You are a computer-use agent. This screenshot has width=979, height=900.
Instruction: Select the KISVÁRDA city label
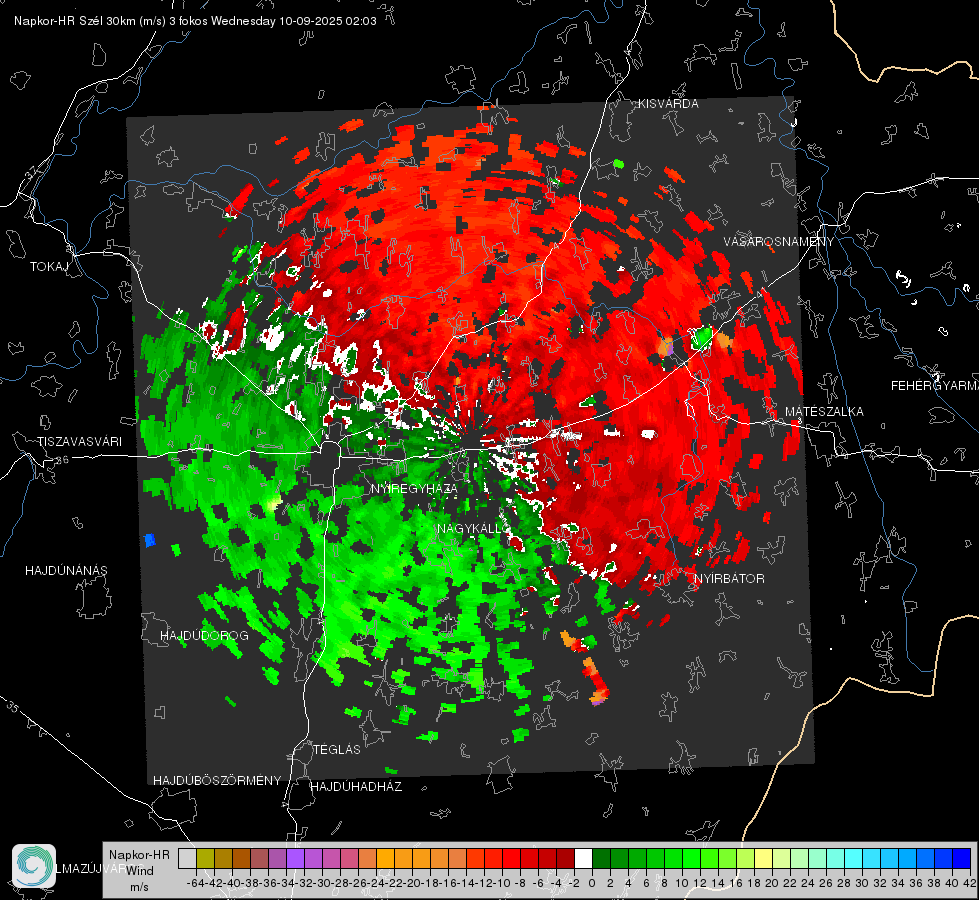tap(668, 104)
